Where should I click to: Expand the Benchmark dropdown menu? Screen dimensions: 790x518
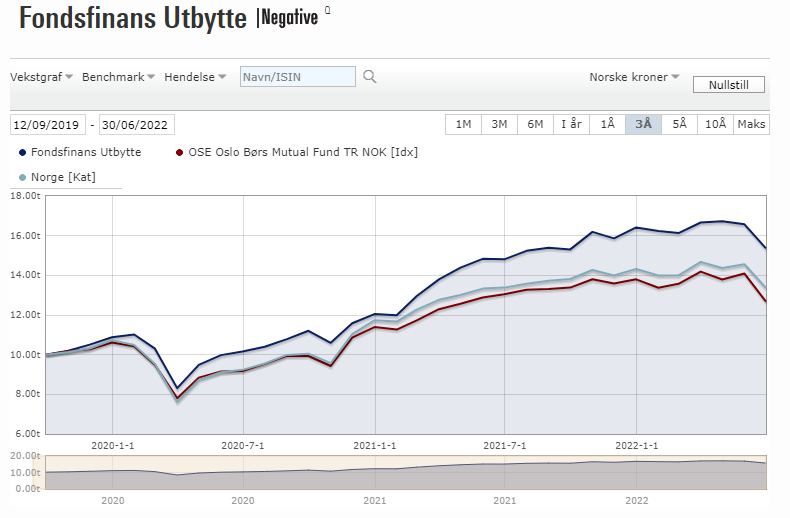click(x=118, y=77)
